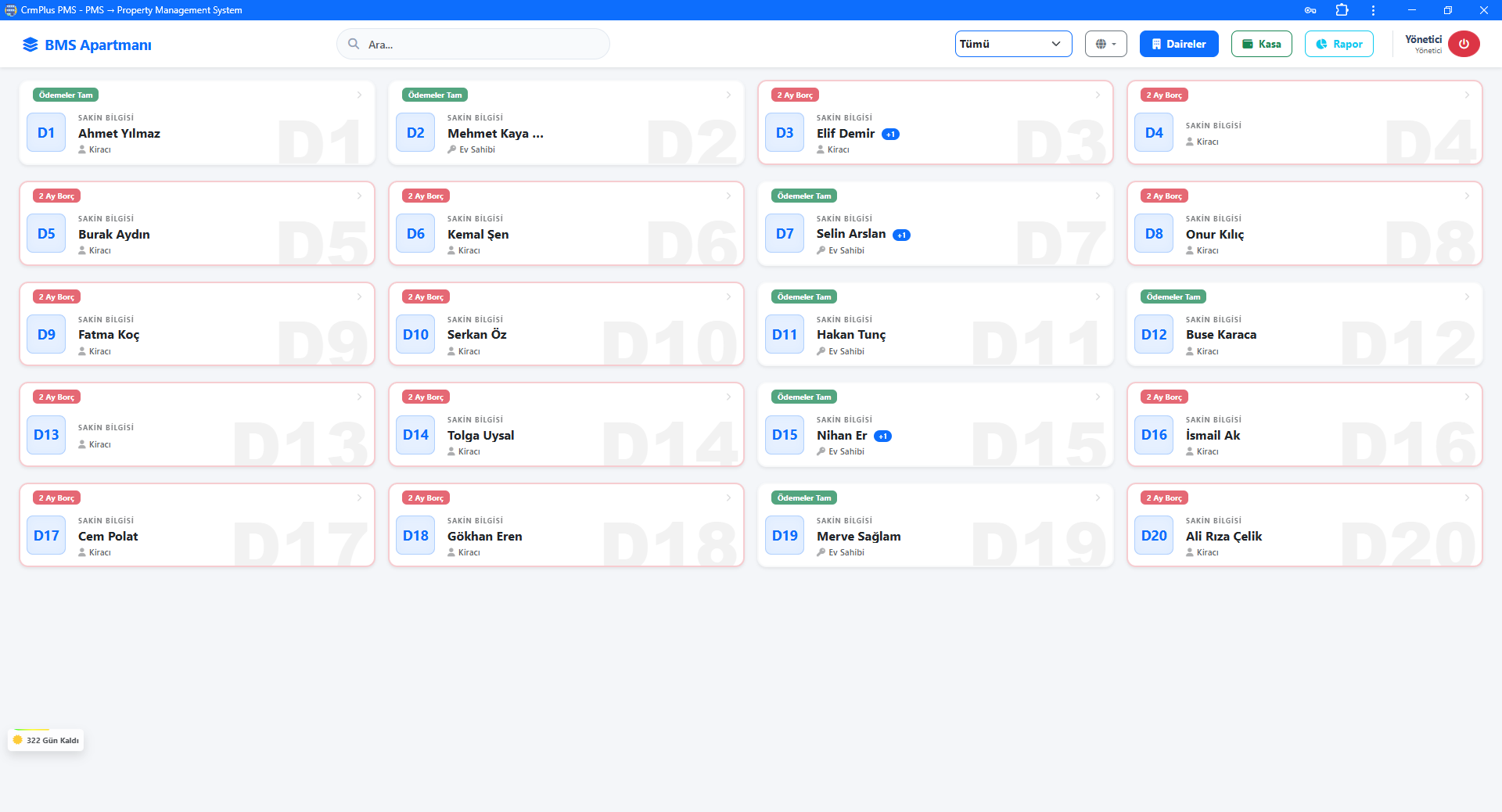Click the extensions puzzle icon in title bar
The height and width of the screenshot is (812, 1502).
pyautogui.click(x=1342, y=10)
